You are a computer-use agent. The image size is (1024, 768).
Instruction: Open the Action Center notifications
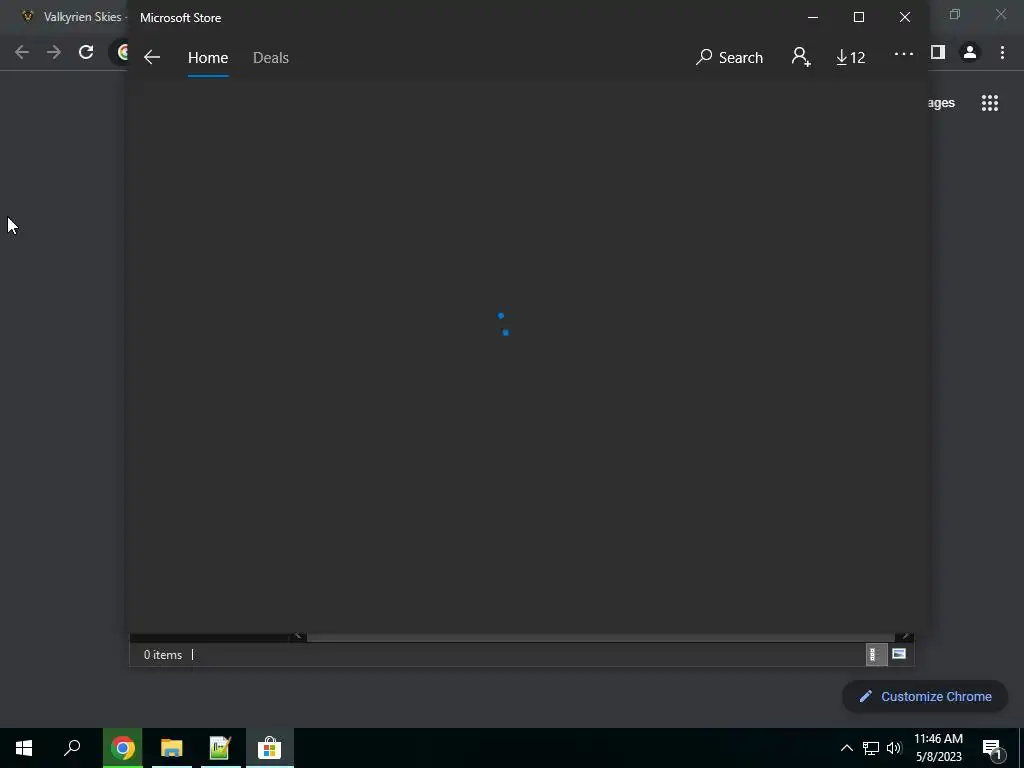point(992,749)
